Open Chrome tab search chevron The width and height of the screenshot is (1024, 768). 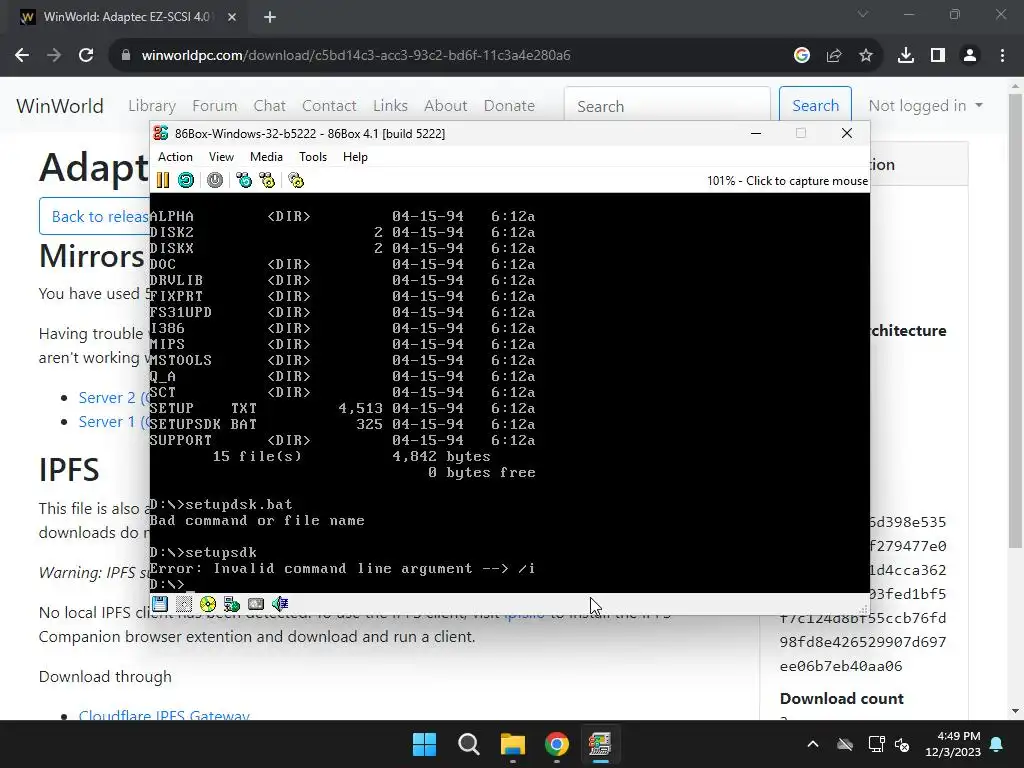click(863, 14)
